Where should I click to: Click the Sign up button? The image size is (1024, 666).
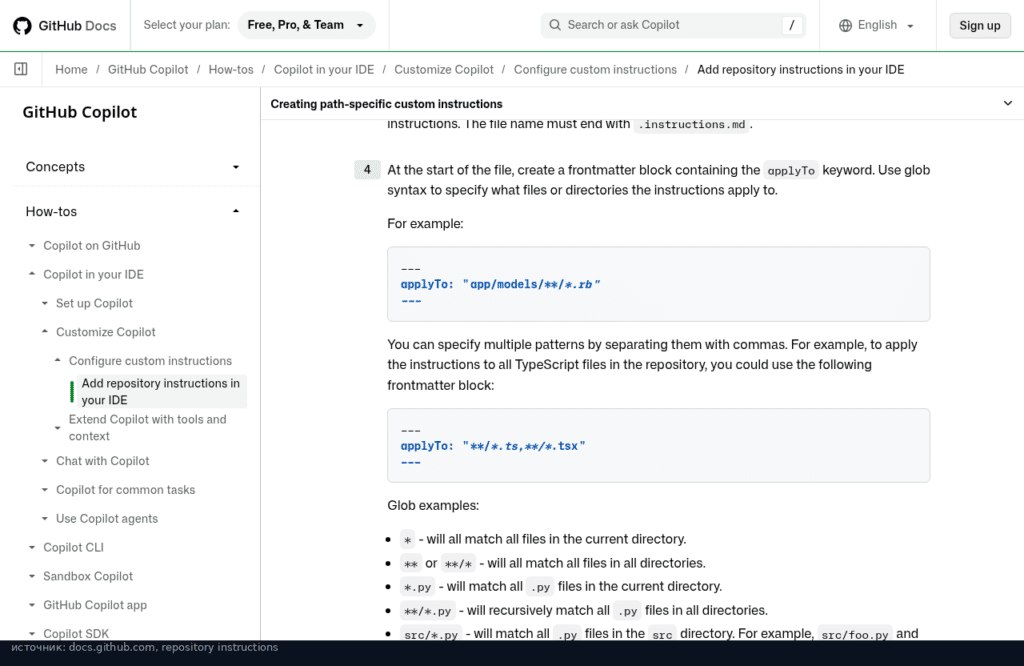click(x=980, y=25)
